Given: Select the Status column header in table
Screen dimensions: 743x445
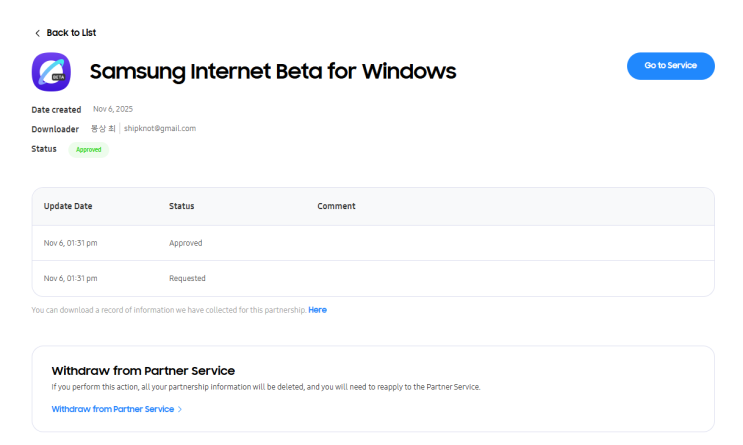Looking at the screenshot, I should coord(181,206).
